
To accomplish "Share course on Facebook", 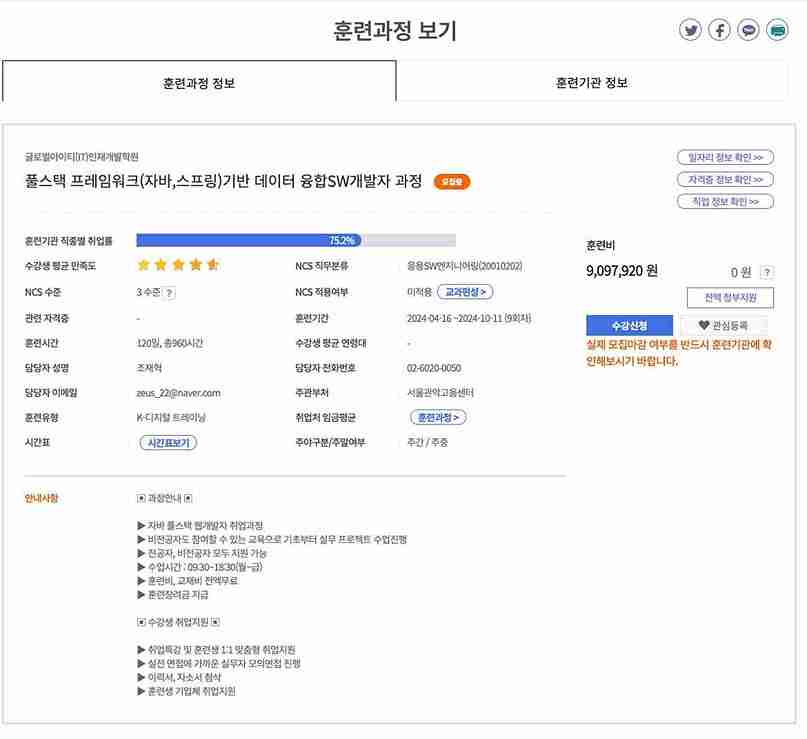I will [x=718, y=30].
